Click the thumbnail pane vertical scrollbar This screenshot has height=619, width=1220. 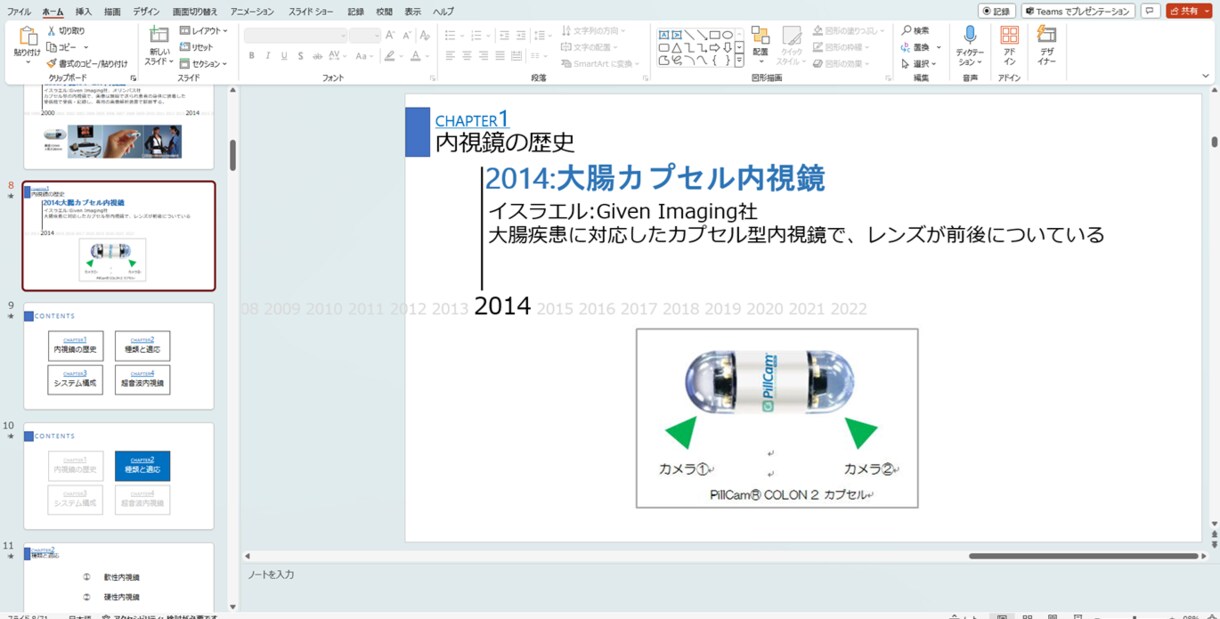(x=233, y=155)
